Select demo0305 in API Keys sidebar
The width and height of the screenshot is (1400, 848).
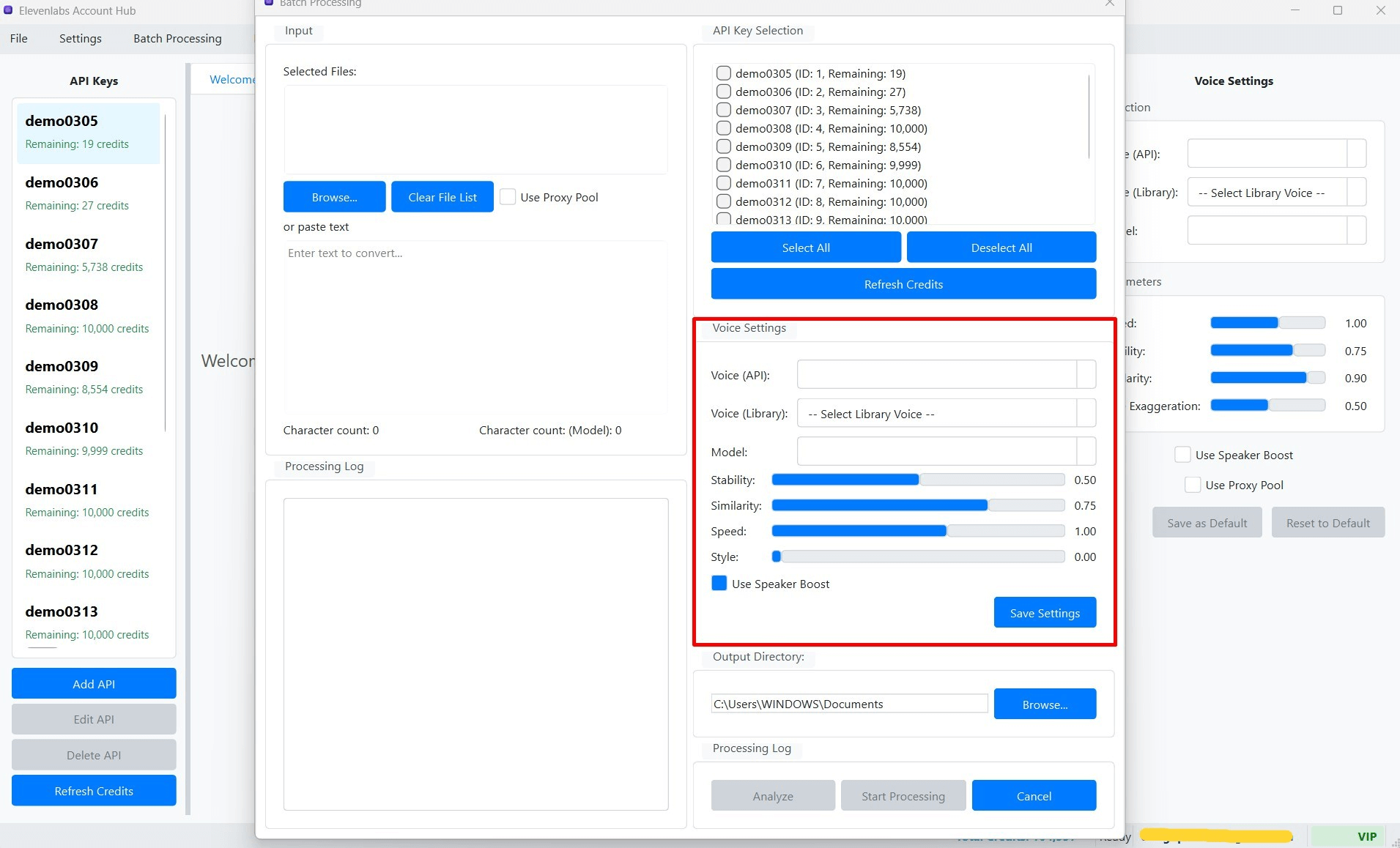(x=87, y=133)
